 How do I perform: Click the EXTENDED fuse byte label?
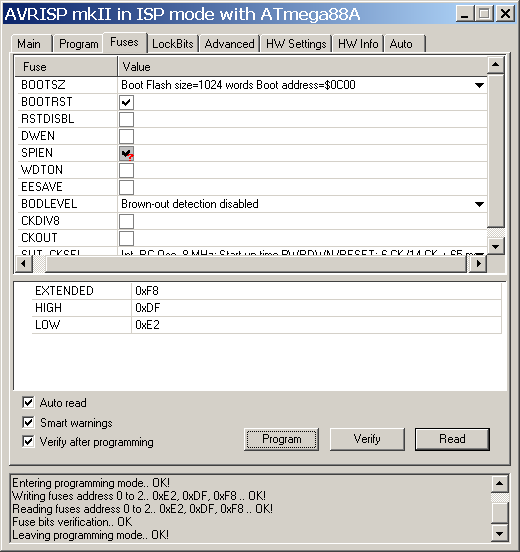tap(64, 291)
